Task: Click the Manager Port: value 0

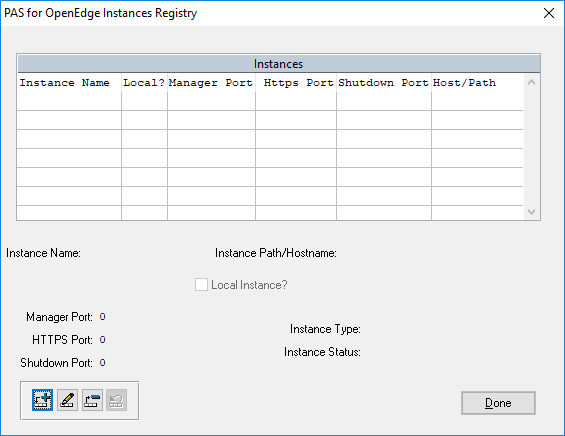Action: tap(102, 317)
